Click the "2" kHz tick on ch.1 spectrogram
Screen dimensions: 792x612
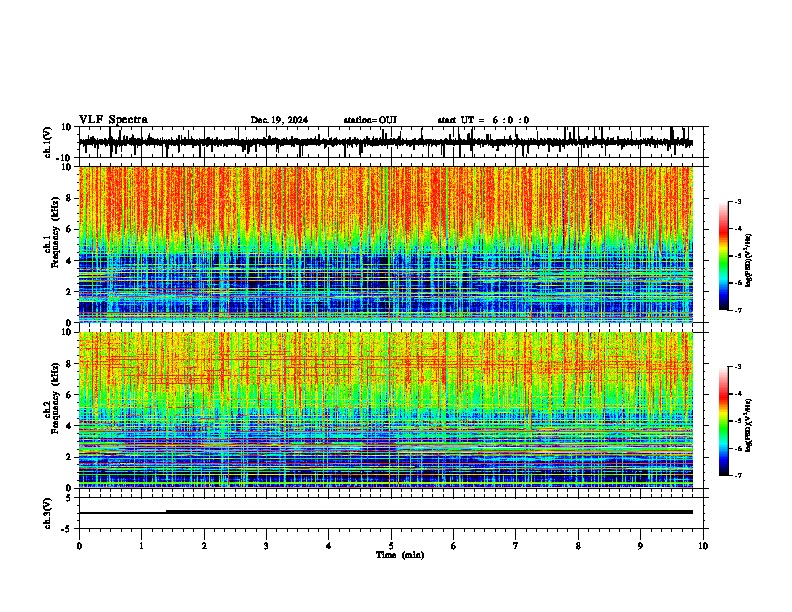point(70,291)
